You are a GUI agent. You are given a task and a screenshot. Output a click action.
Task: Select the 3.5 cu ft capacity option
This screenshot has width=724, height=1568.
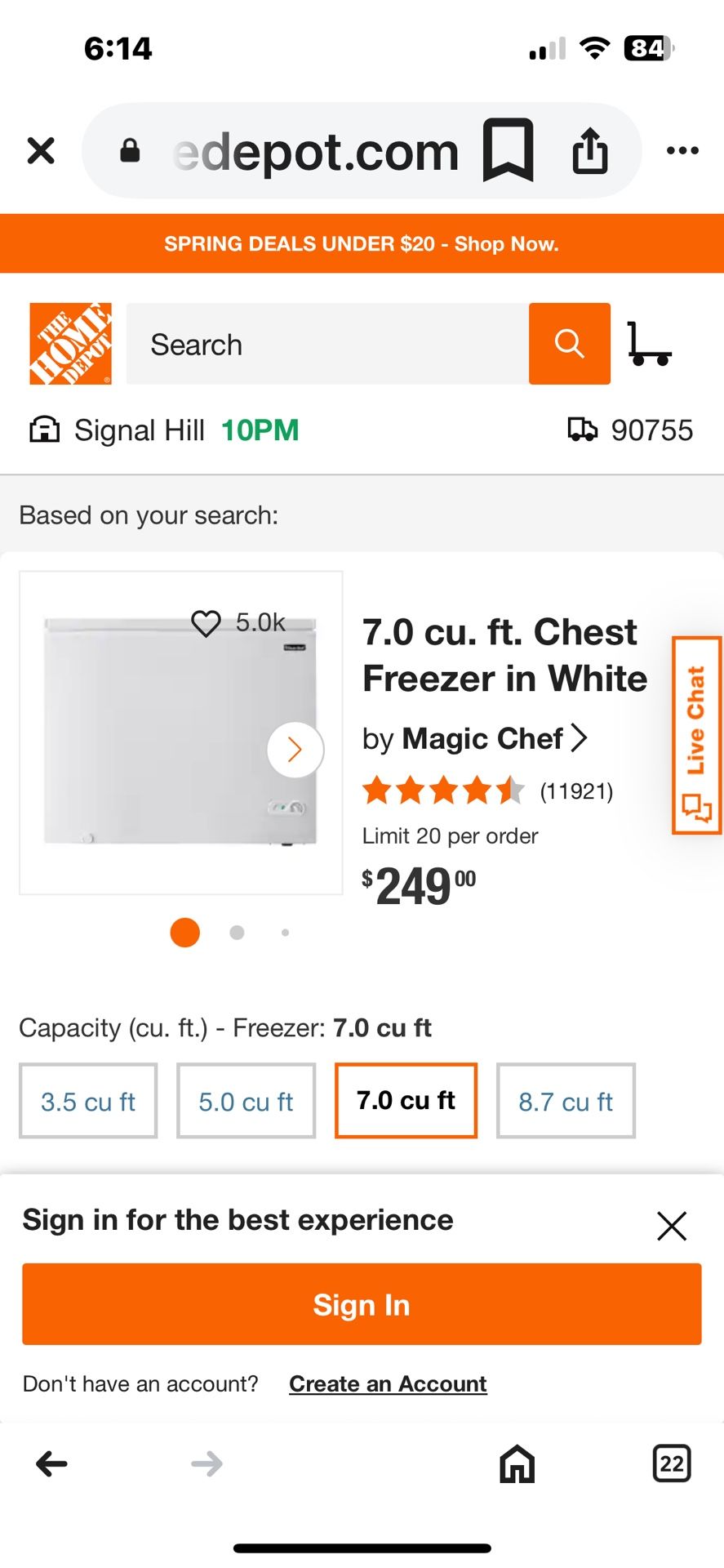[x=88, y=1101]
